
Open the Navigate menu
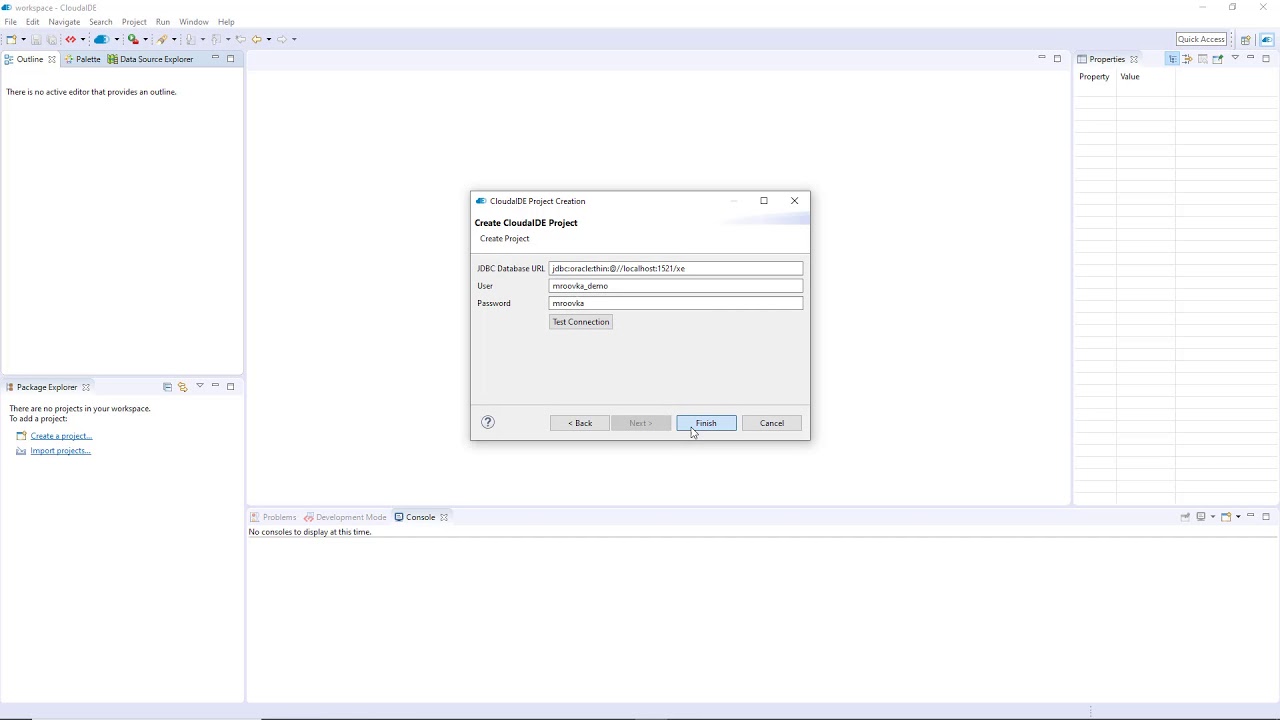click(64, 22)
